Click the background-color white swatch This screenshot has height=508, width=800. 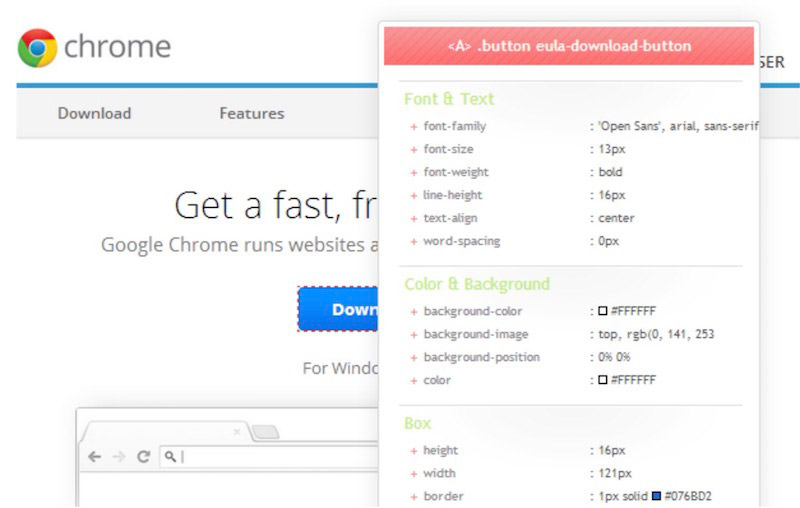603,311
